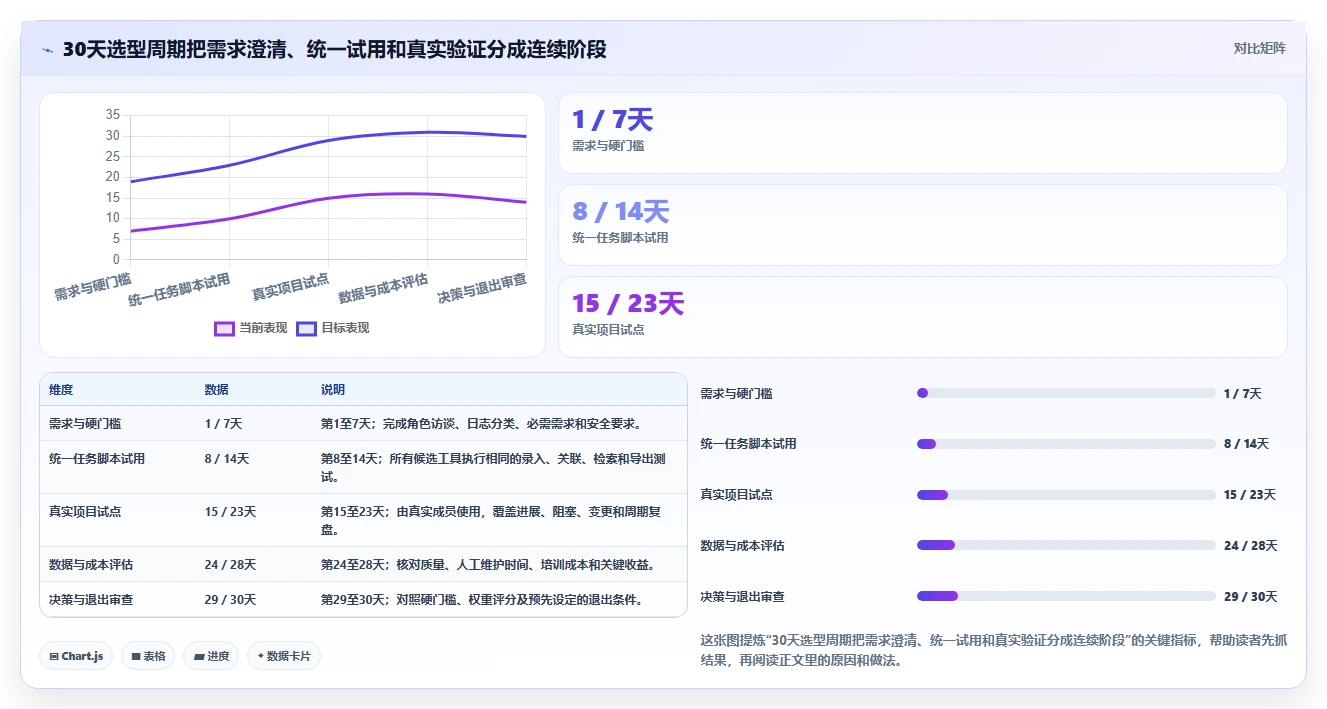The height and width of the screenshot is (709, 1327).
Task: Select the 1 / 7天 data card value
Action: [612, 120]
